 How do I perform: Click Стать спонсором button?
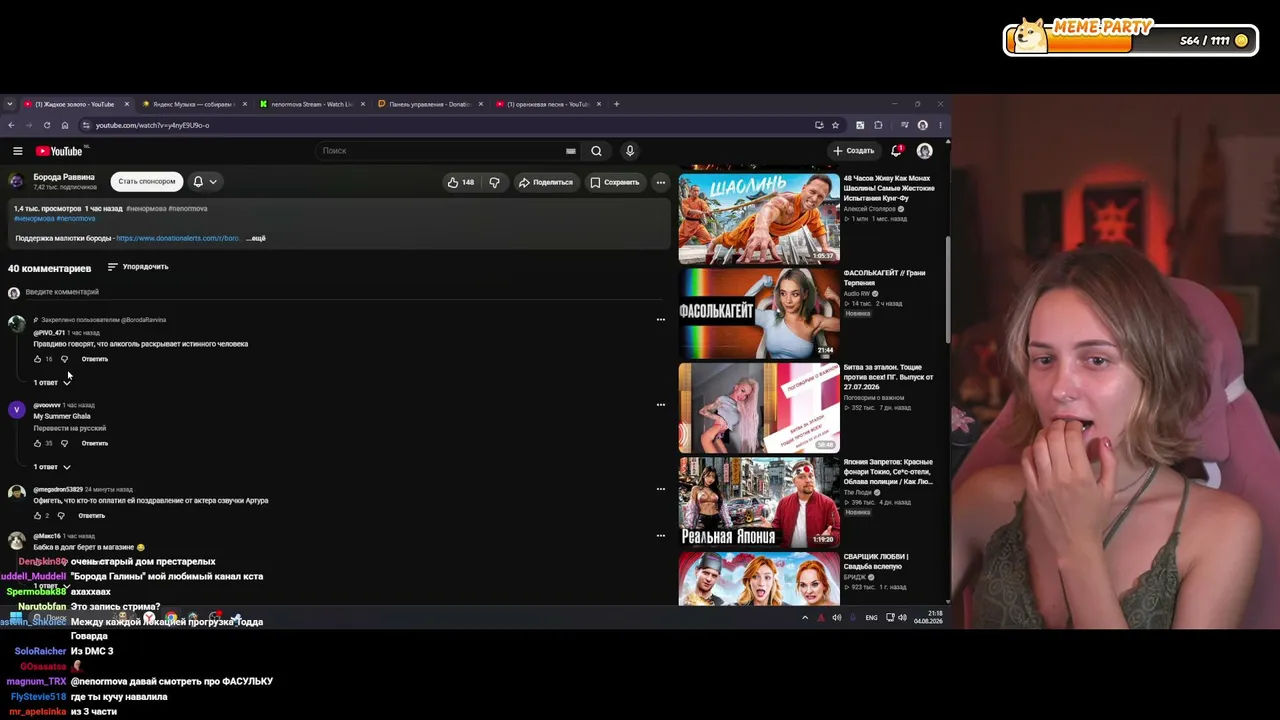point(146,181)
